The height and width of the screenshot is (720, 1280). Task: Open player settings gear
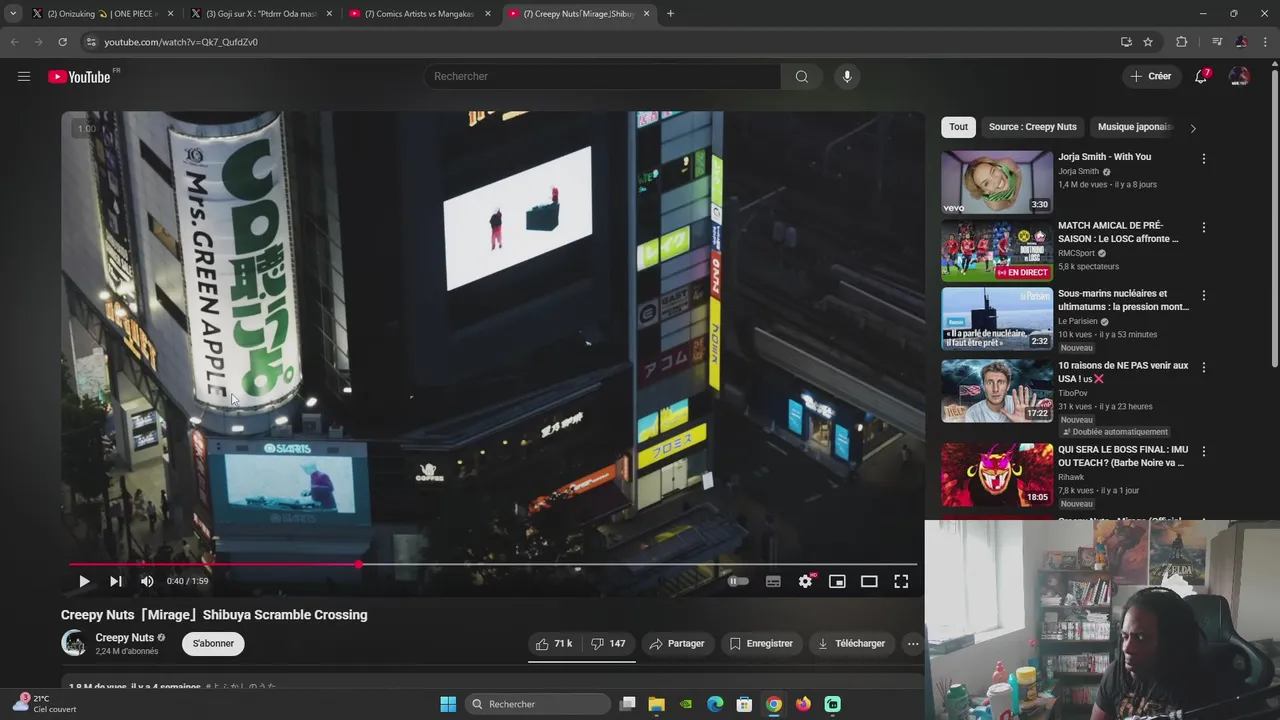pos(805,581)
